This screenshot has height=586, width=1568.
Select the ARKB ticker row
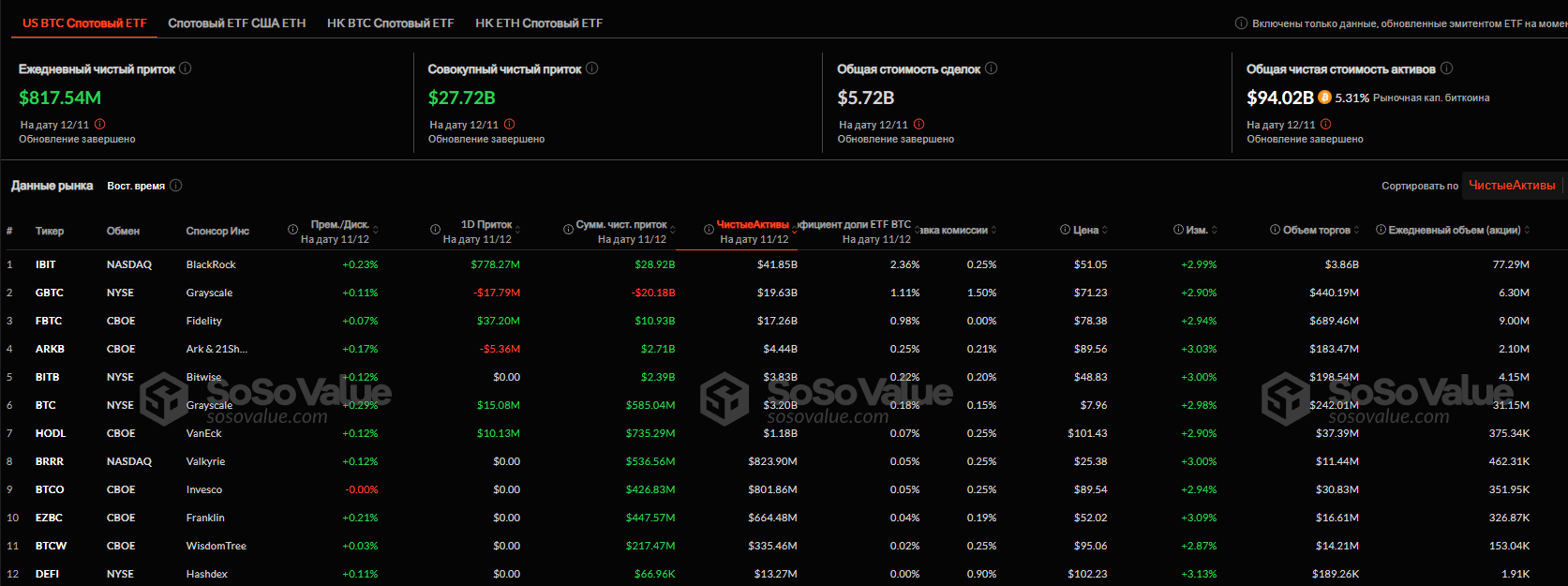[784, 349]
